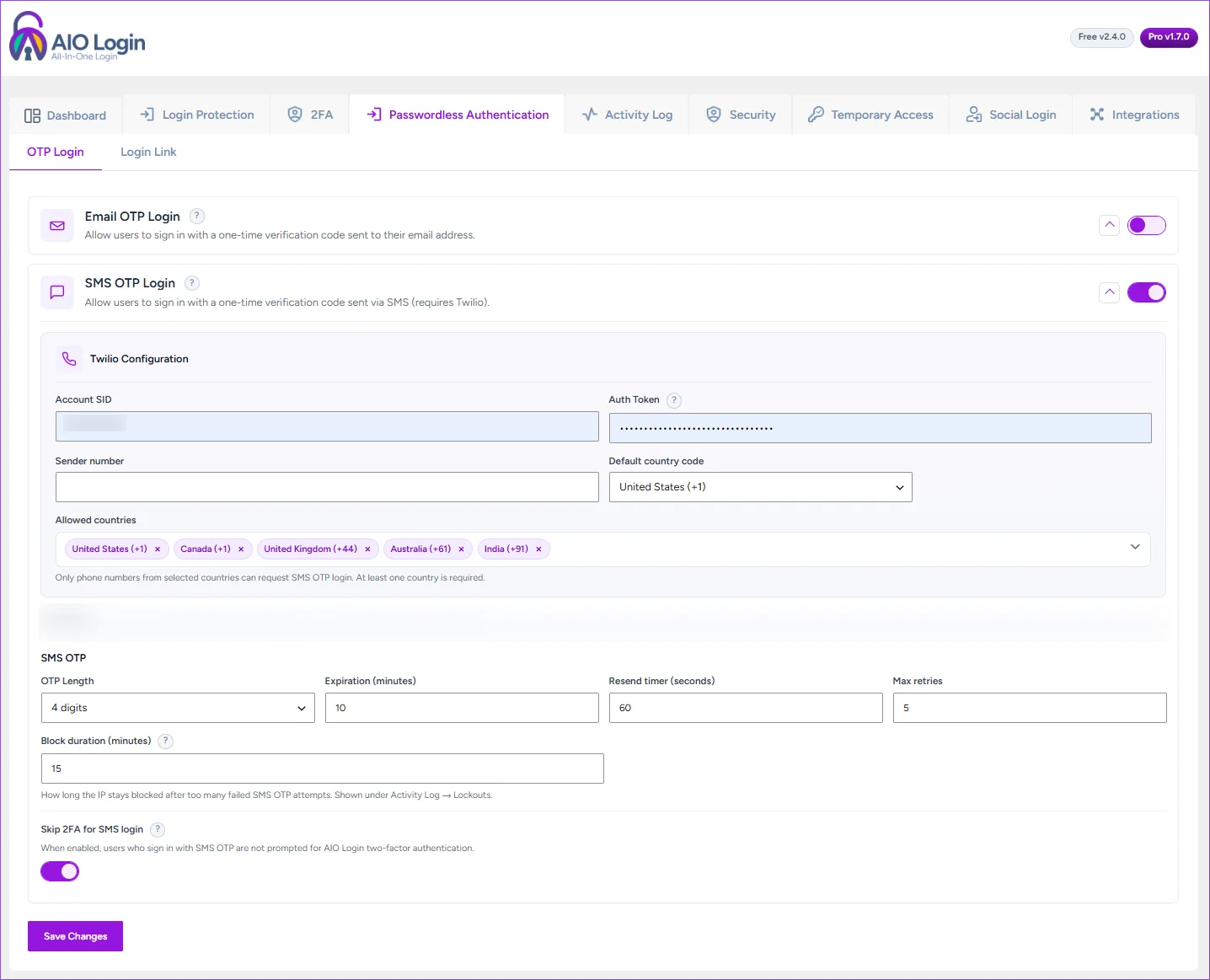Screen dimensions: 1210x980
Task: Collapse the Email OTP Login section chevron
Action: pyautogui.click(x=1110, y=225)
